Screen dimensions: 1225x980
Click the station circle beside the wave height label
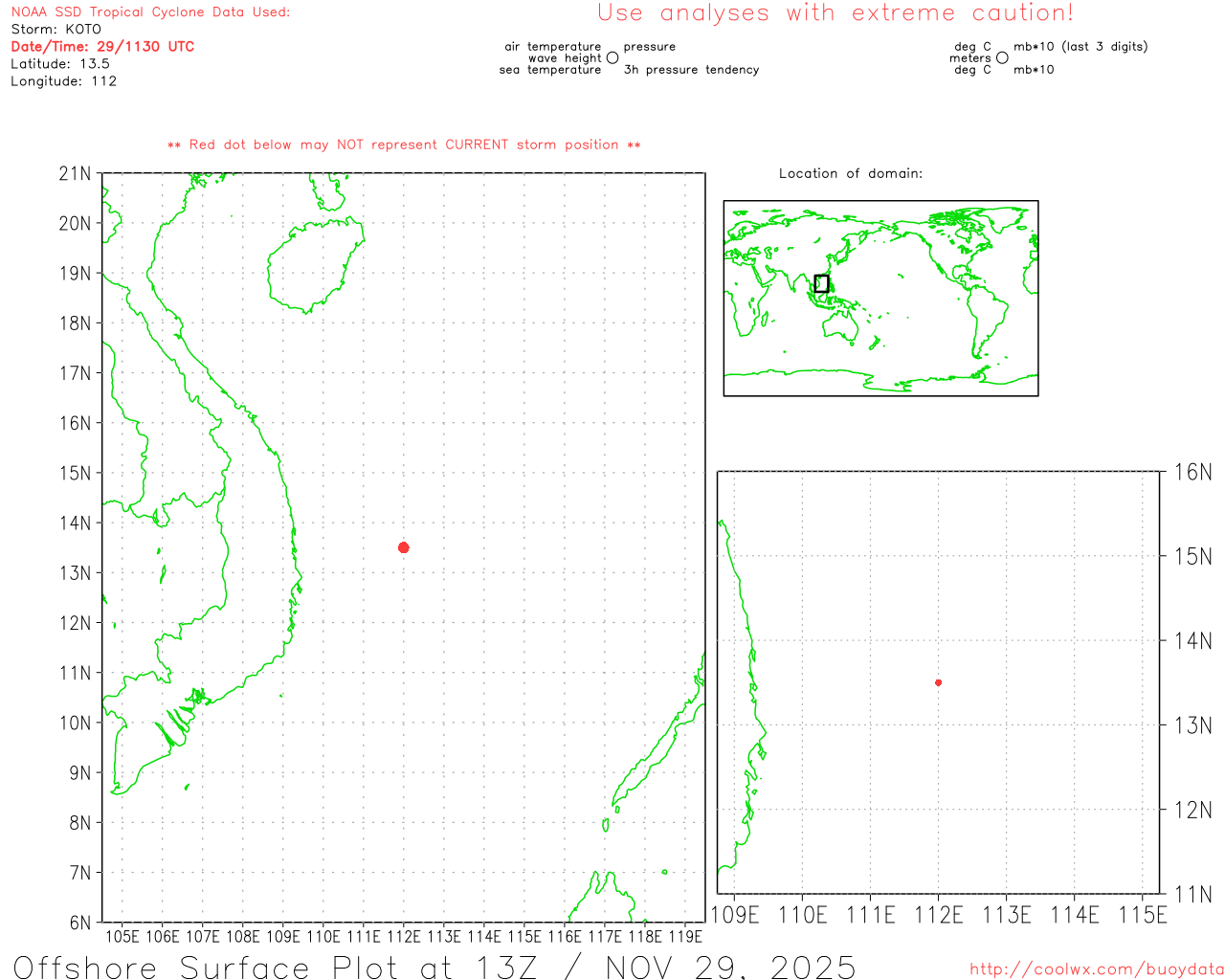click(x=612, y=58)
